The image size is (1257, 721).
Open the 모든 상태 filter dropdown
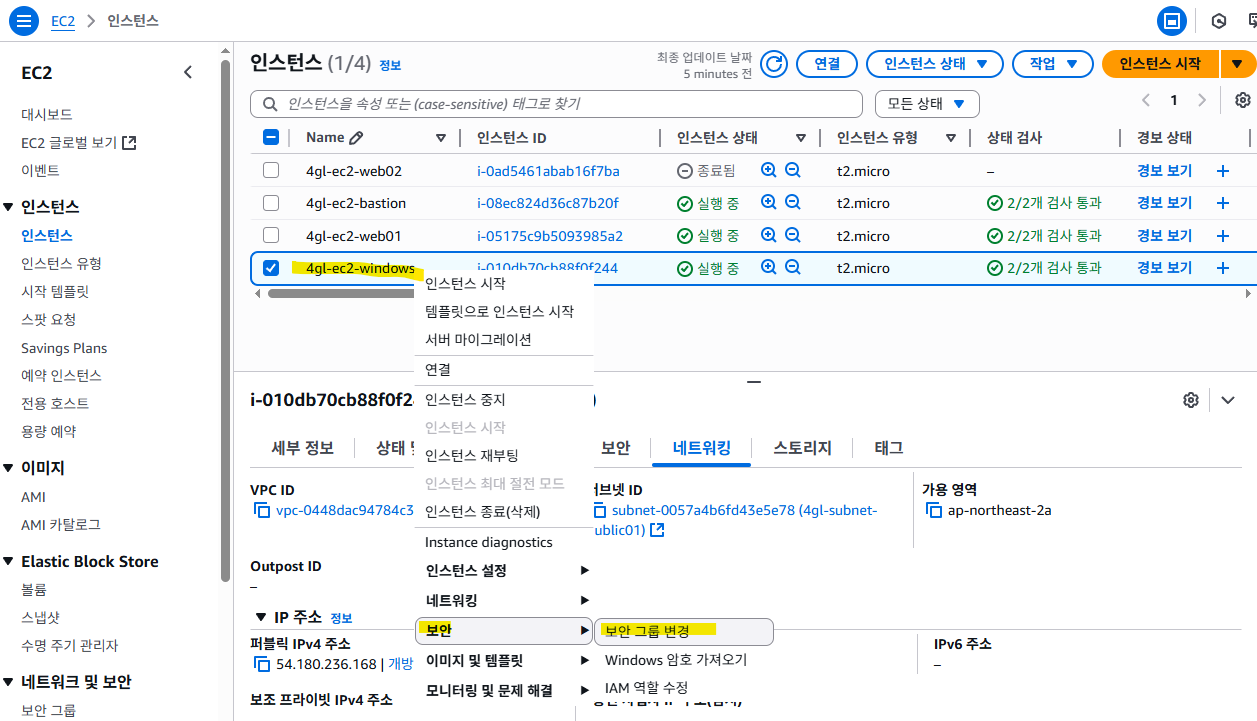point(927,104)
